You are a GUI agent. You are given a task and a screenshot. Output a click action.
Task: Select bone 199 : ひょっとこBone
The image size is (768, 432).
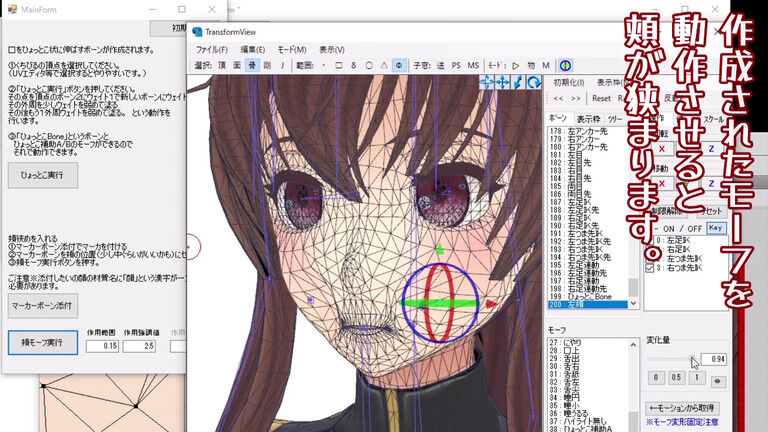pos(588,297)
